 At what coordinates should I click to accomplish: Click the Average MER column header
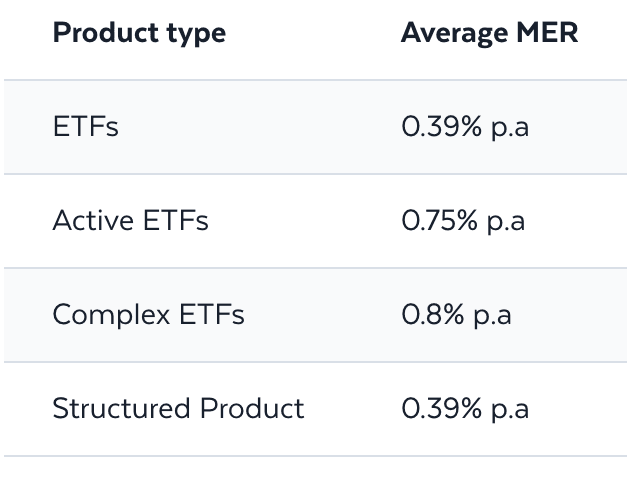click(489, 33)
